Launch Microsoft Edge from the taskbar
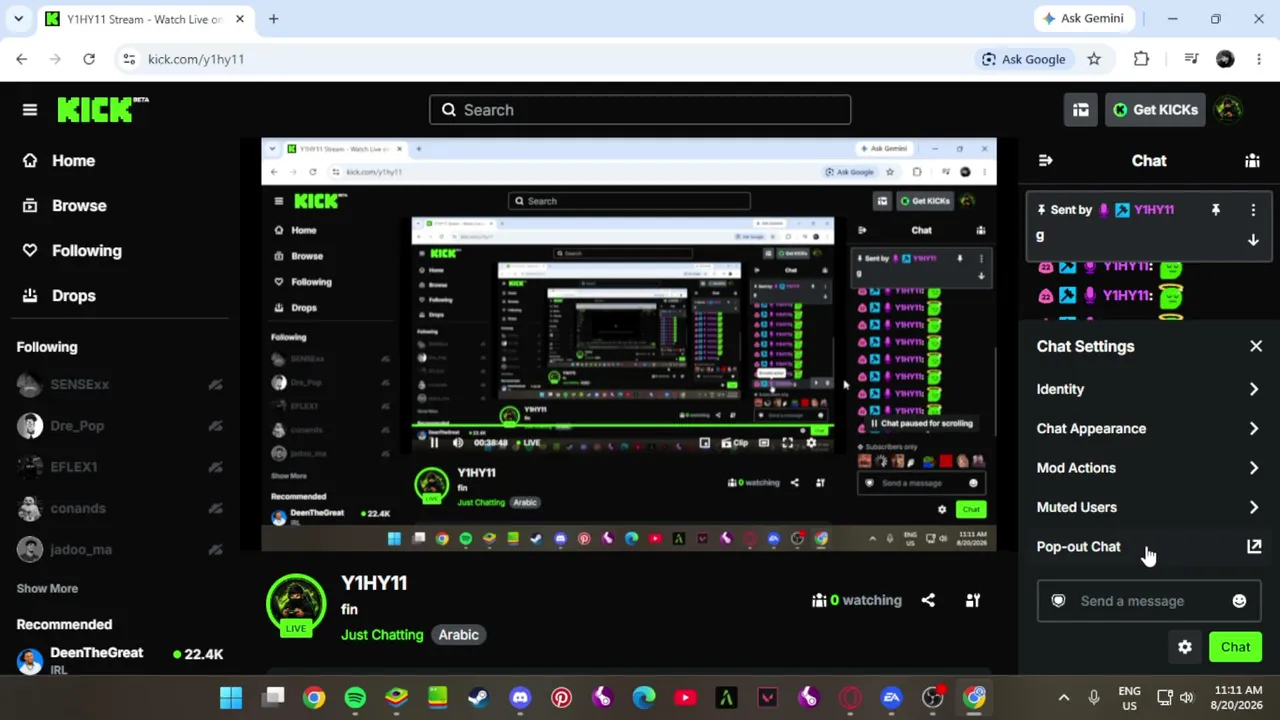 click(x=643, y=697)
